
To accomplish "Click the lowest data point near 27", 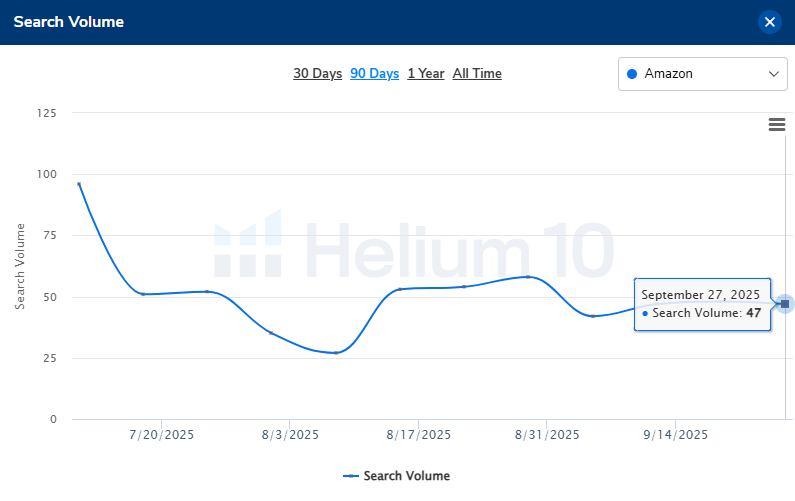I will pyautogui.click(x=336, y=353).
